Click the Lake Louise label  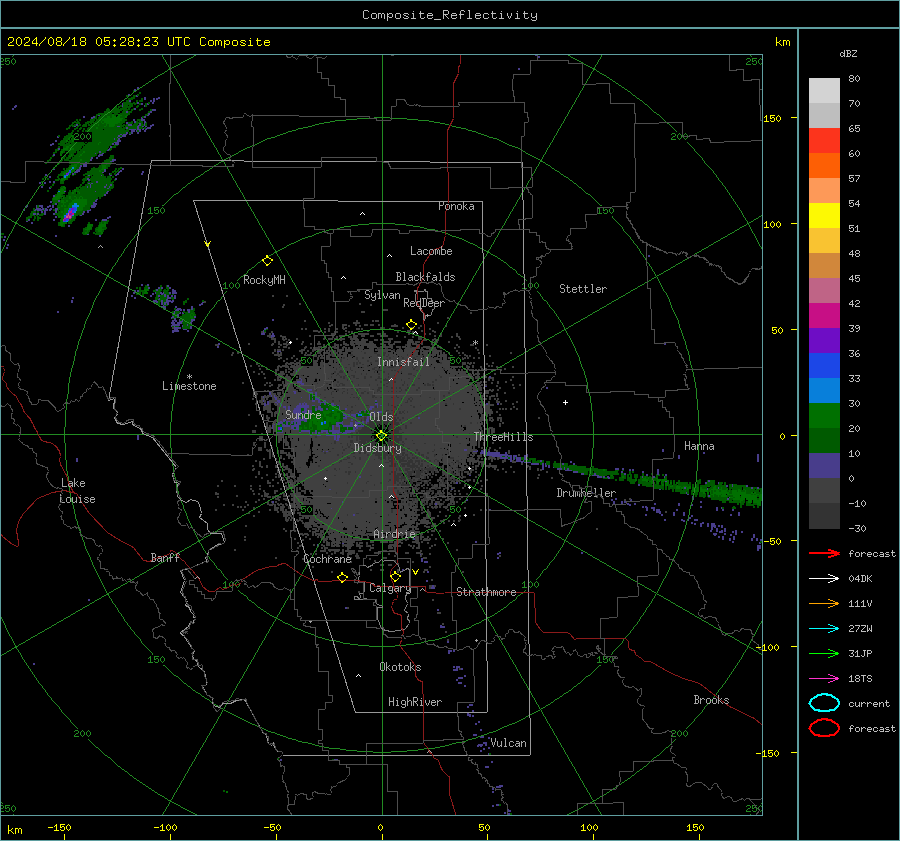click(x=77, y=491)
